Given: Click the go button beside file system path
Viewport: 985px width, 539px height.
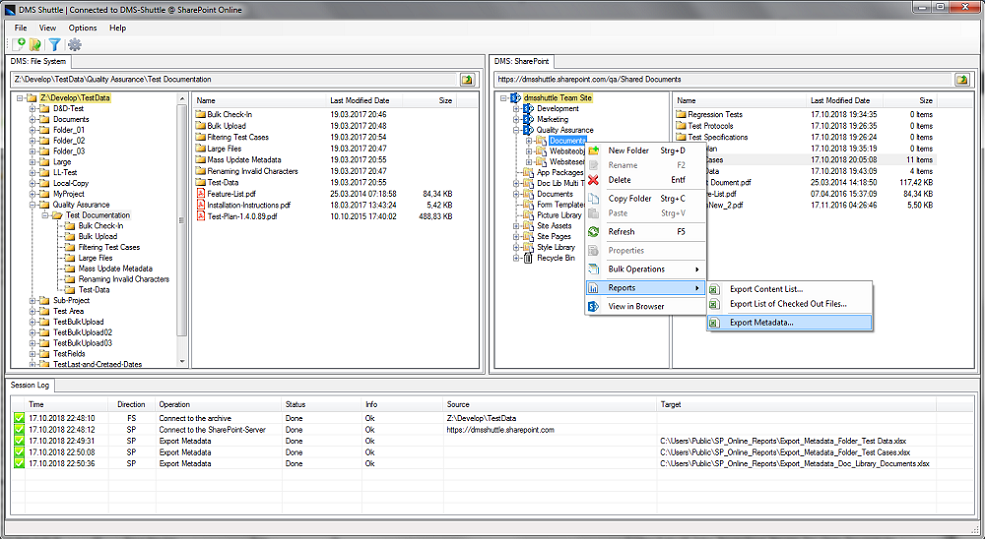Looking at the screenshot, I should tap(467, 79).
